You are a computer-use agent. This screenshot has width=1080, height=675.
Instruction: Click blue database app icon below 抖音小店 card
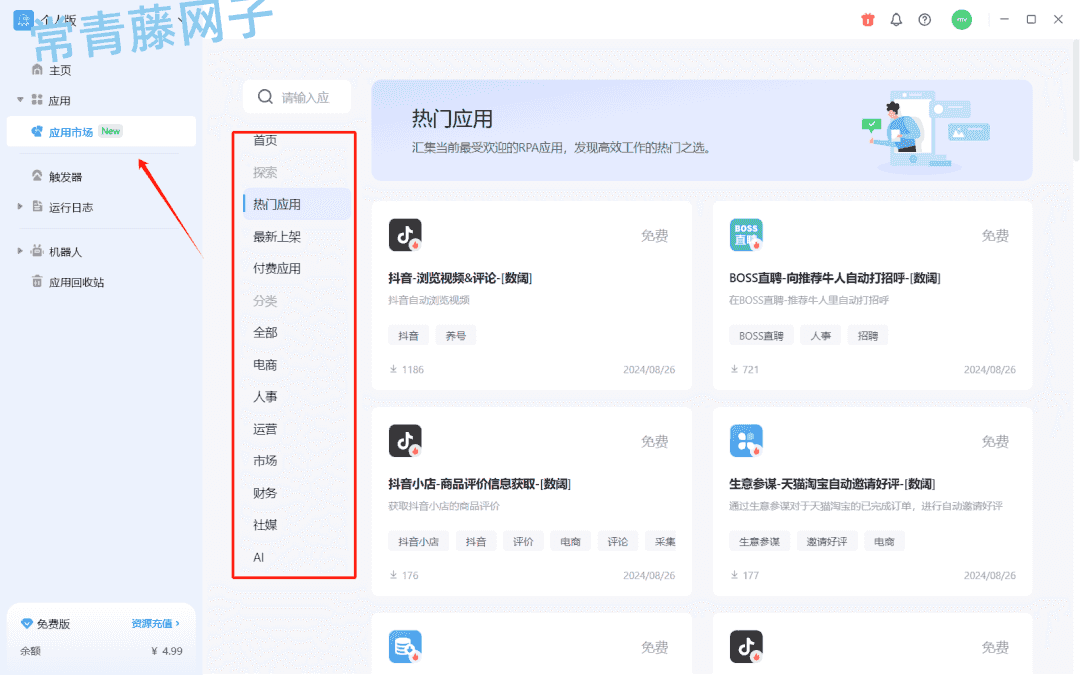point(405,647)
